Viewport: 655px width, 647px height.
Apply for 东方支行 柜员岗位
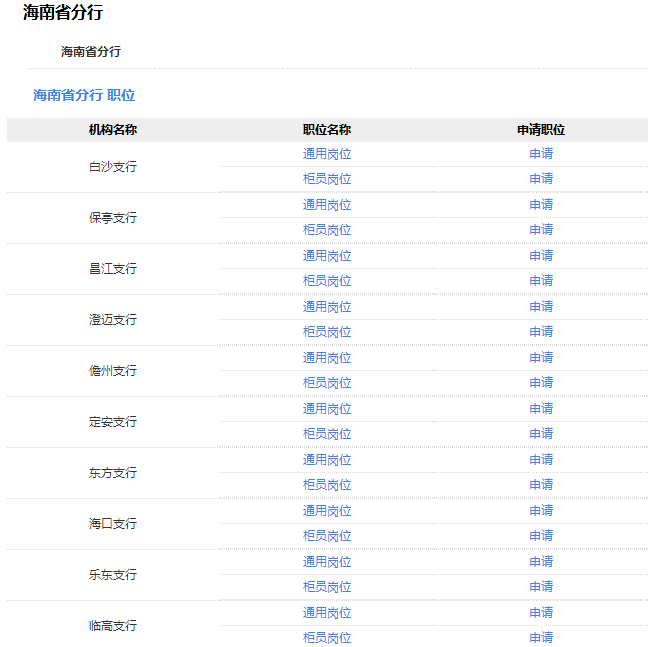pos(541,485)
